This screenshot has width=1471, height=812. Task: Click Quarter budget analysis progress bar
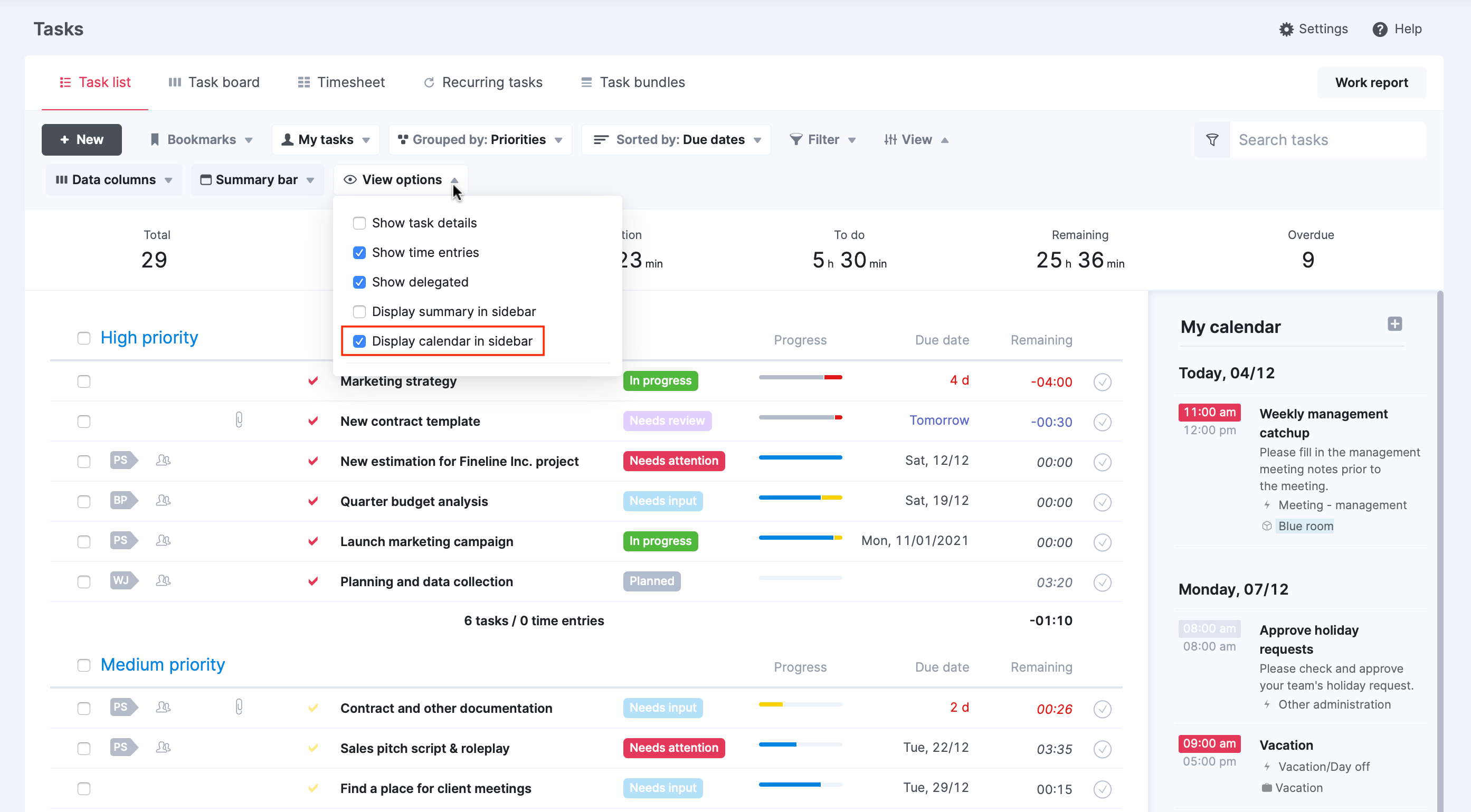(800, 498)
